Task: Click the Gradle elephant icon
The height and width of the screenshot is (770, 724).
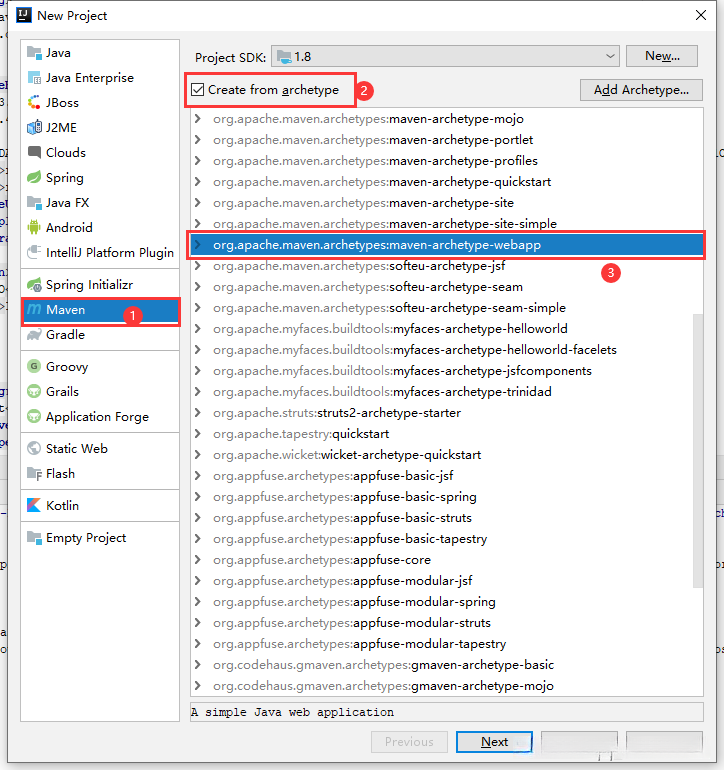Action: click(x=34, y=334)
